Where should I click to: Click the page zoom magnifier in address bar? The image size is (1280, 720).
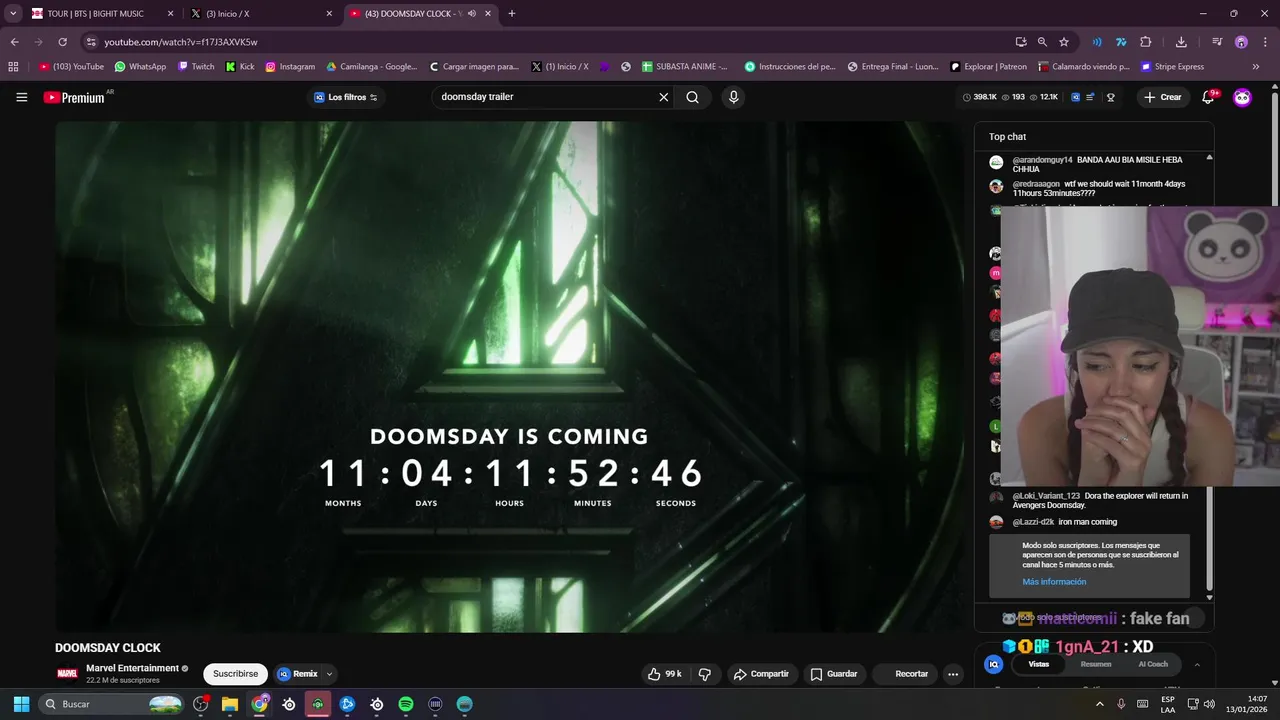(x=1042, y=42)
